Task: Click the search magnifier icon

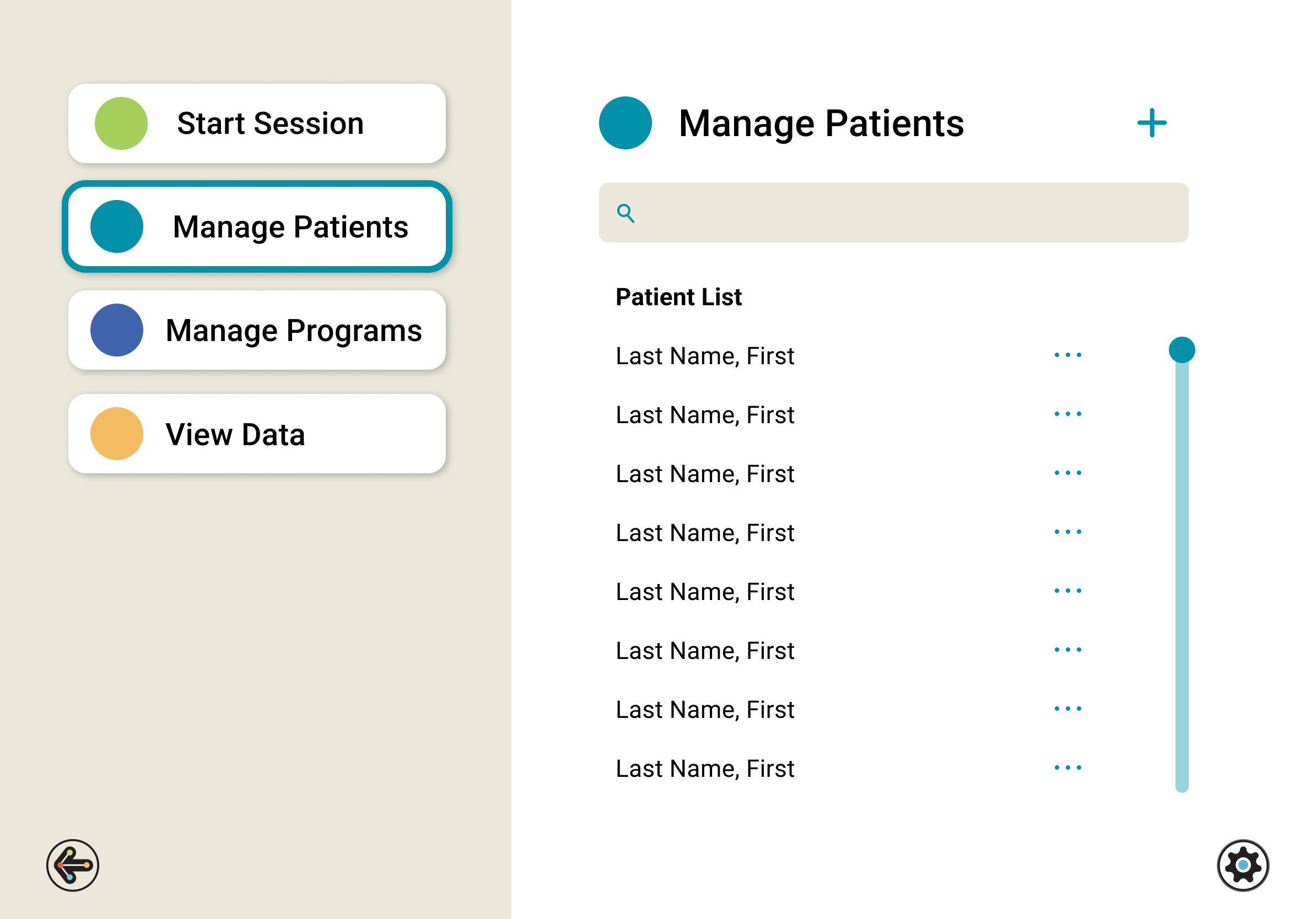Action: coord(625,213)
